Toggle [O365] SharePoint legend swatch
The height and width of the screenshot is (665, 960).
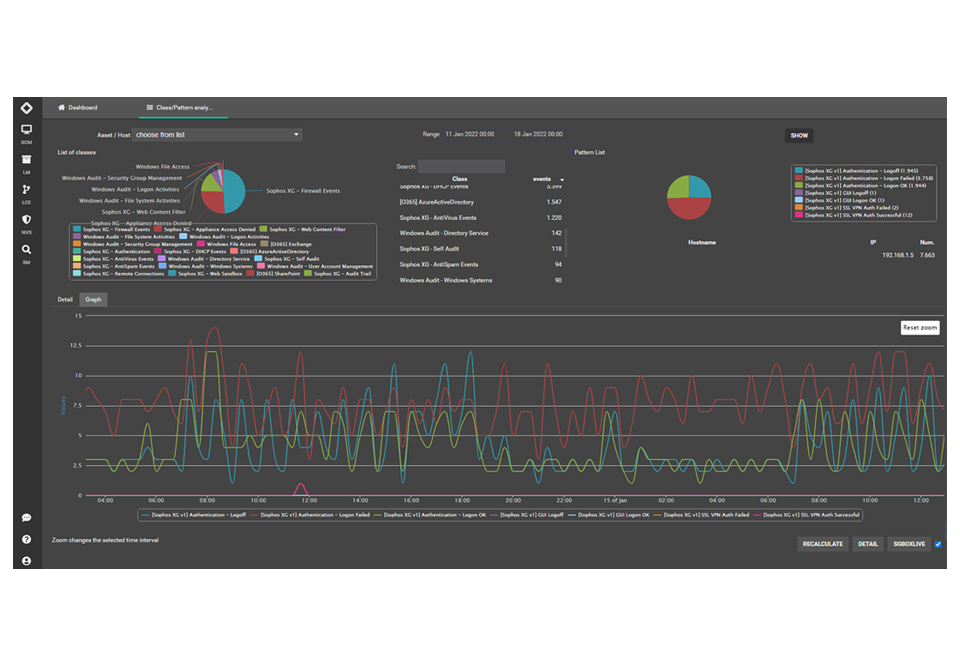pos(250,273)
